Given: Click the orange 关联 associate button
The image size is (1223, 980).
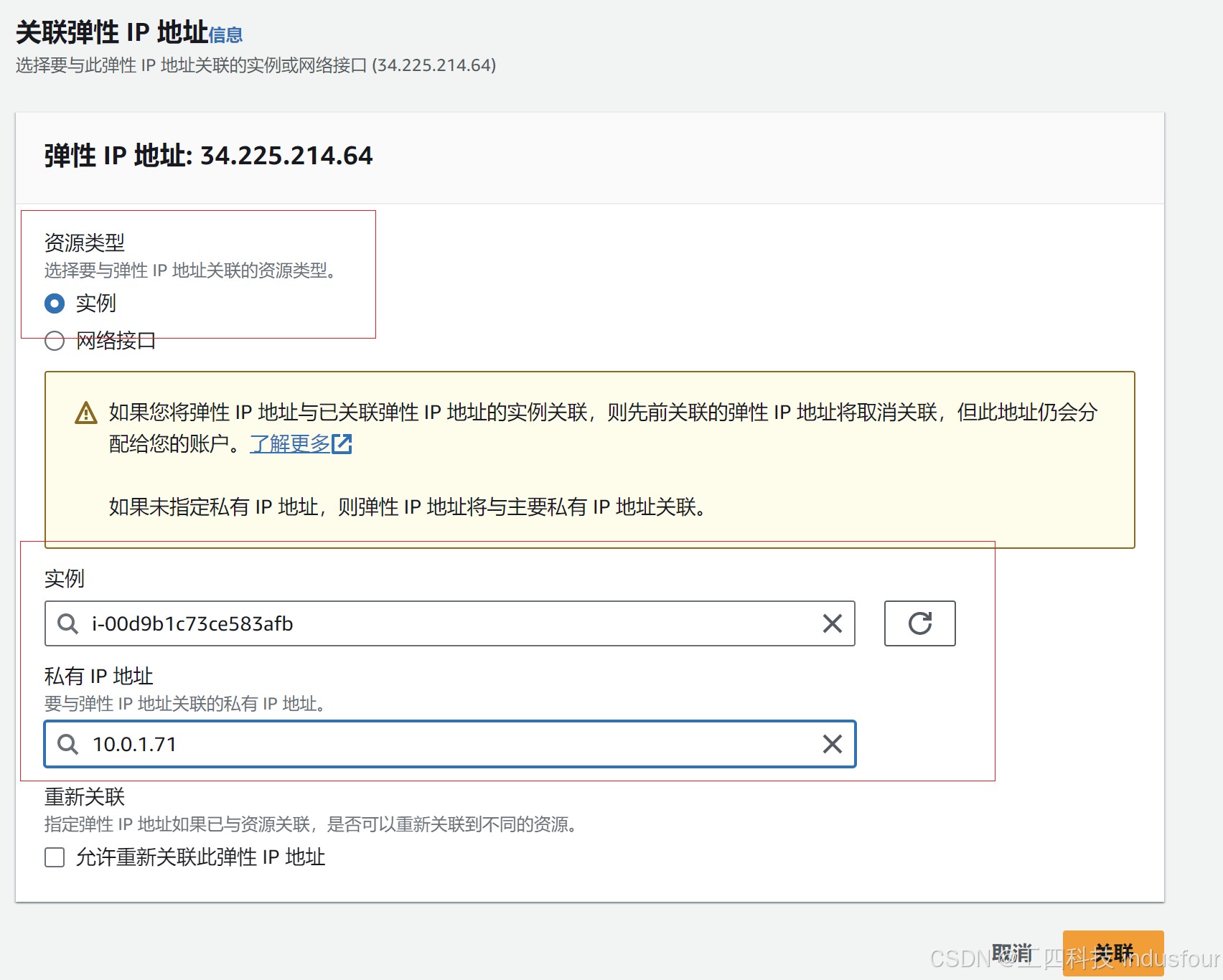Looking at the screenshot, I should (1113, 953).
